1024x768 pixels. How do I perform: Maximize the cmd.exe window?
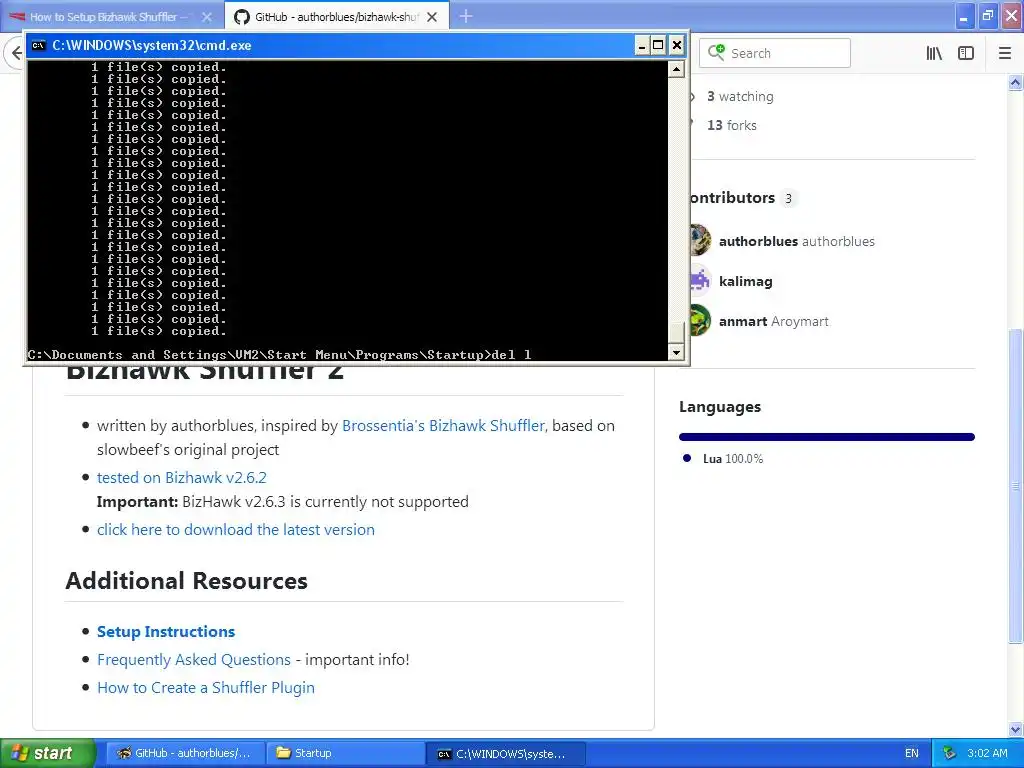coord(658,45)
